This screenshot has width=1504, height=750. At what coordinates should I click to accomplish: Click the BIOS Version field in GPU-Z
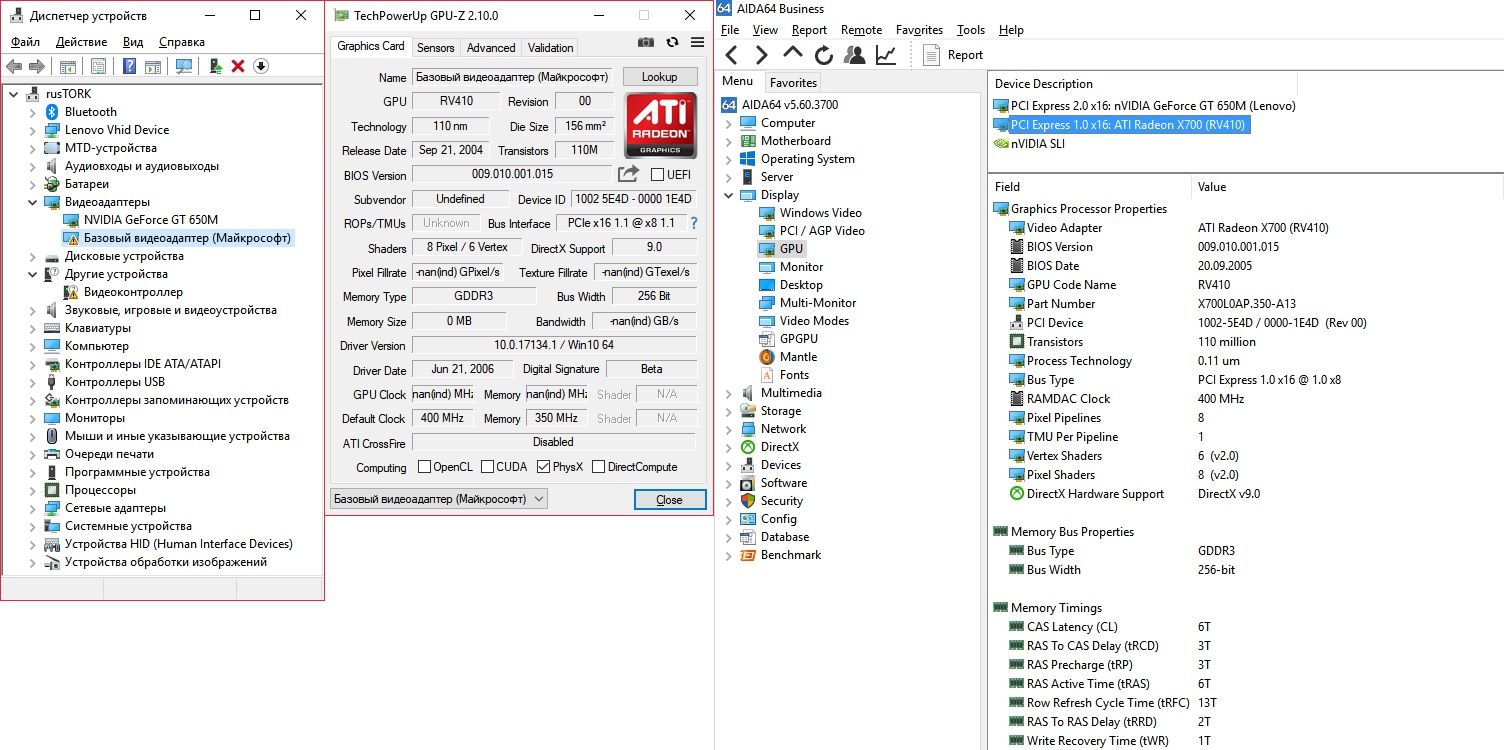[510, 175]
